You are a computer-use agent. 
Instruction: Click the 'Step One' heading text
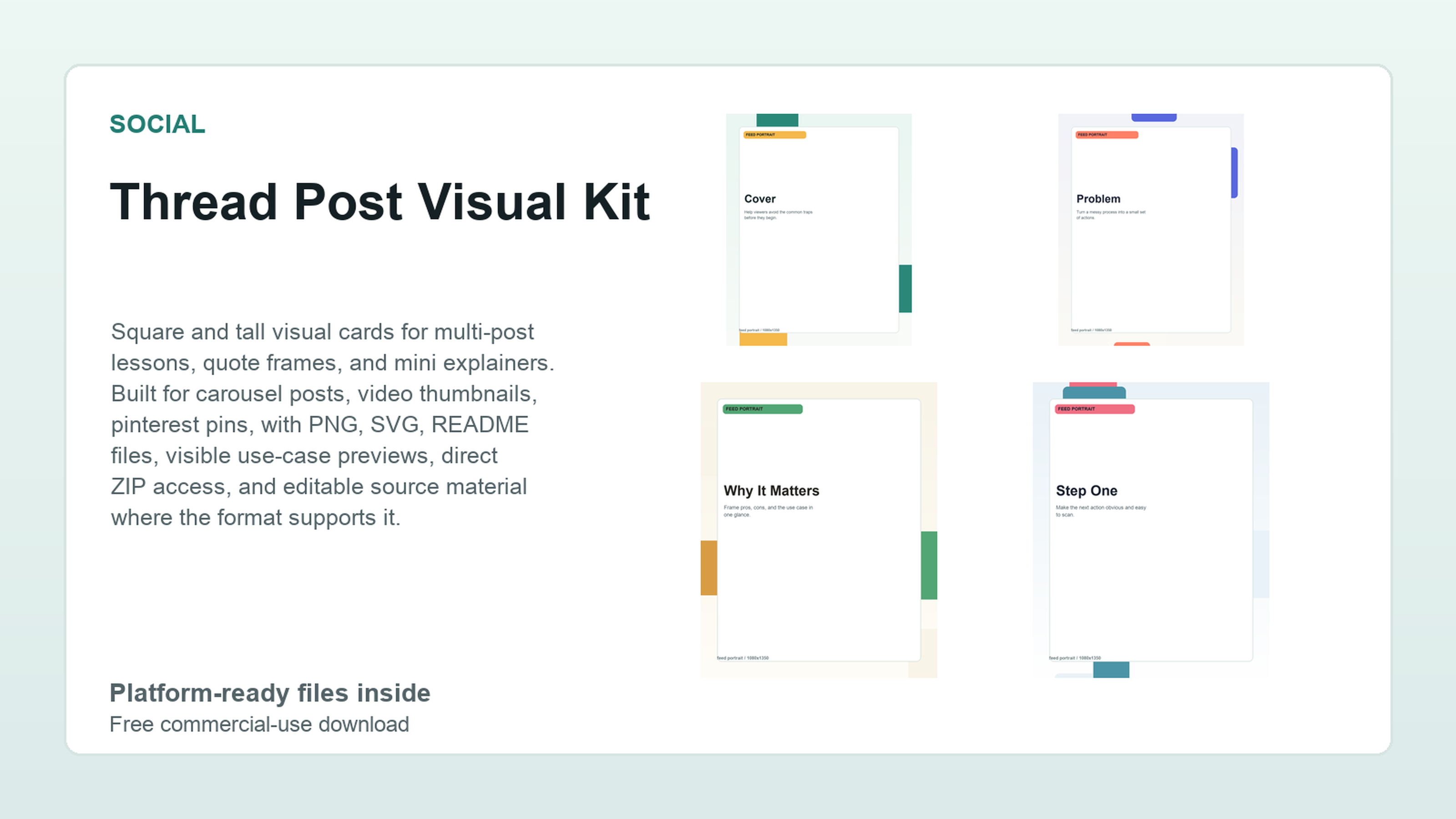pos(1087,490)
